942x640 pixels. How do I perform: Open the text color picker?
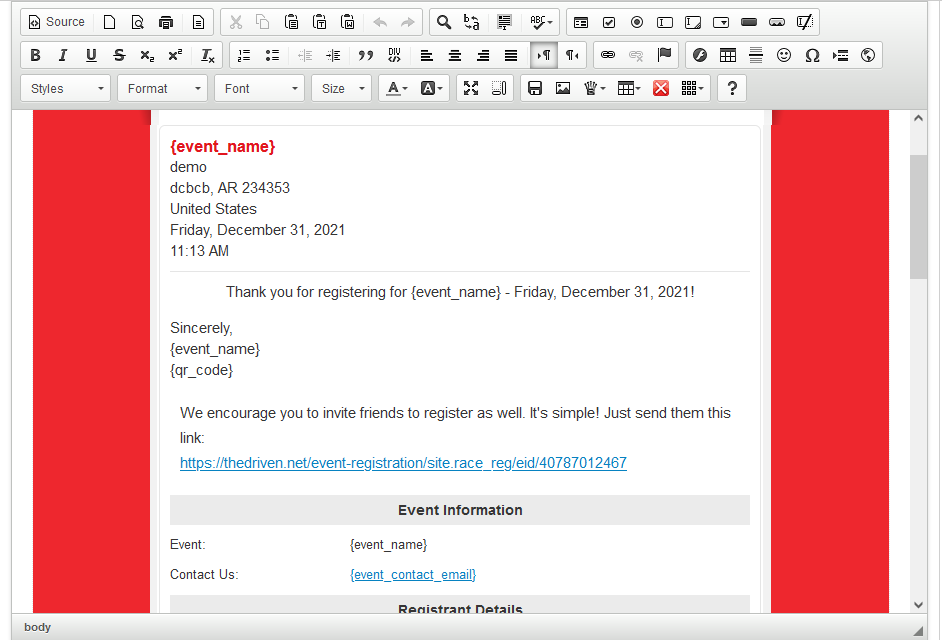396,88
